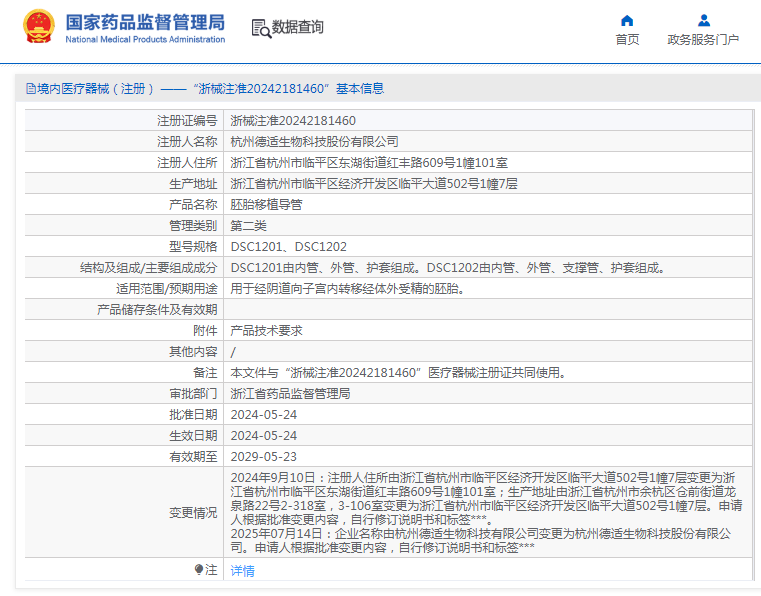Screen dimensions: 761x596
Task: Click attachment value 产品技术要求
Action: pos(266,331)
